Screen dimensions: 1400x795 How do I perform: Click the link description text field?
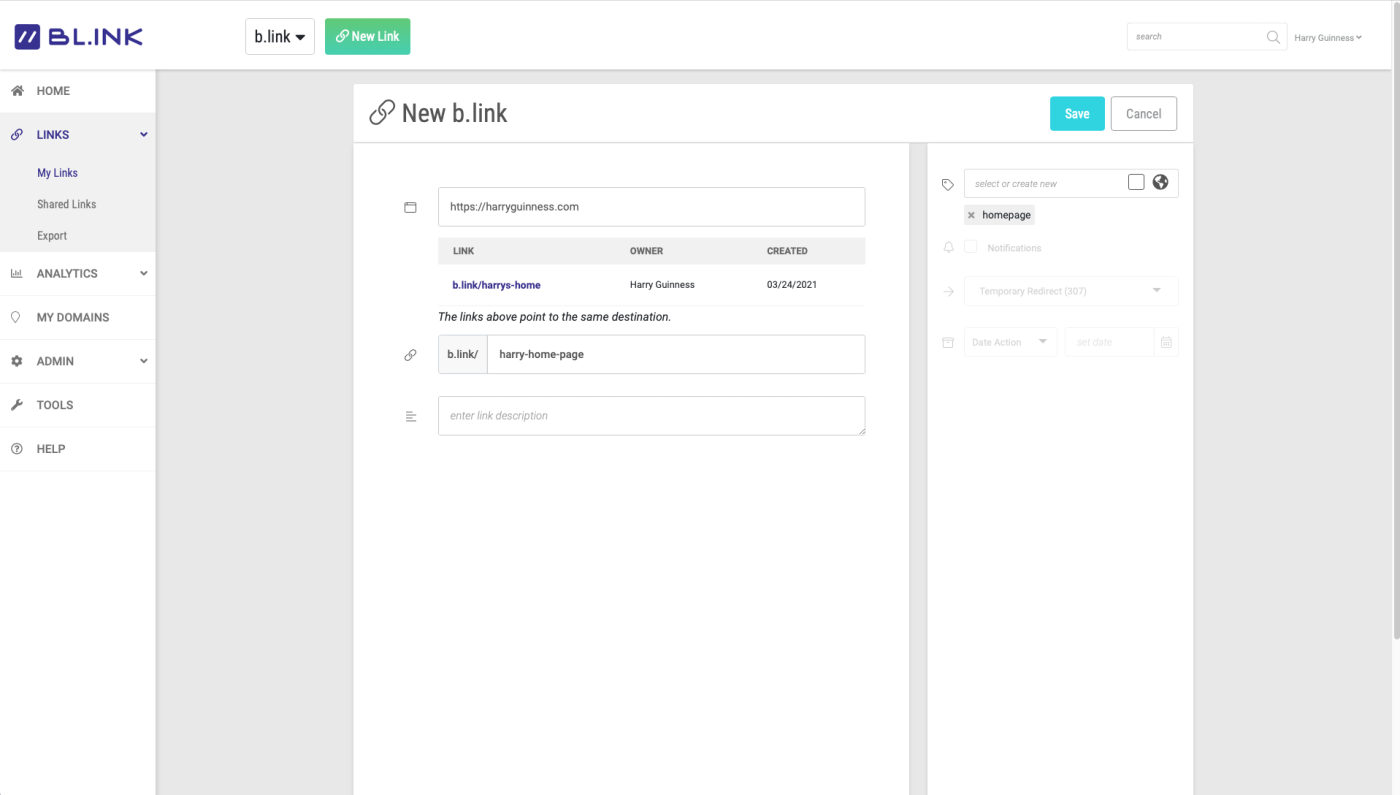(651, 416)
